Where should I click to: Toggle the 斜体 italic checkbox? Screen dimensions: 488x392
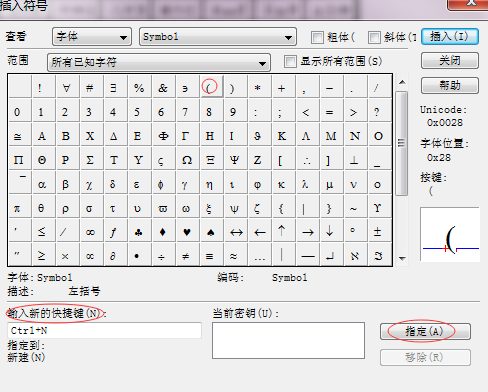374,37
